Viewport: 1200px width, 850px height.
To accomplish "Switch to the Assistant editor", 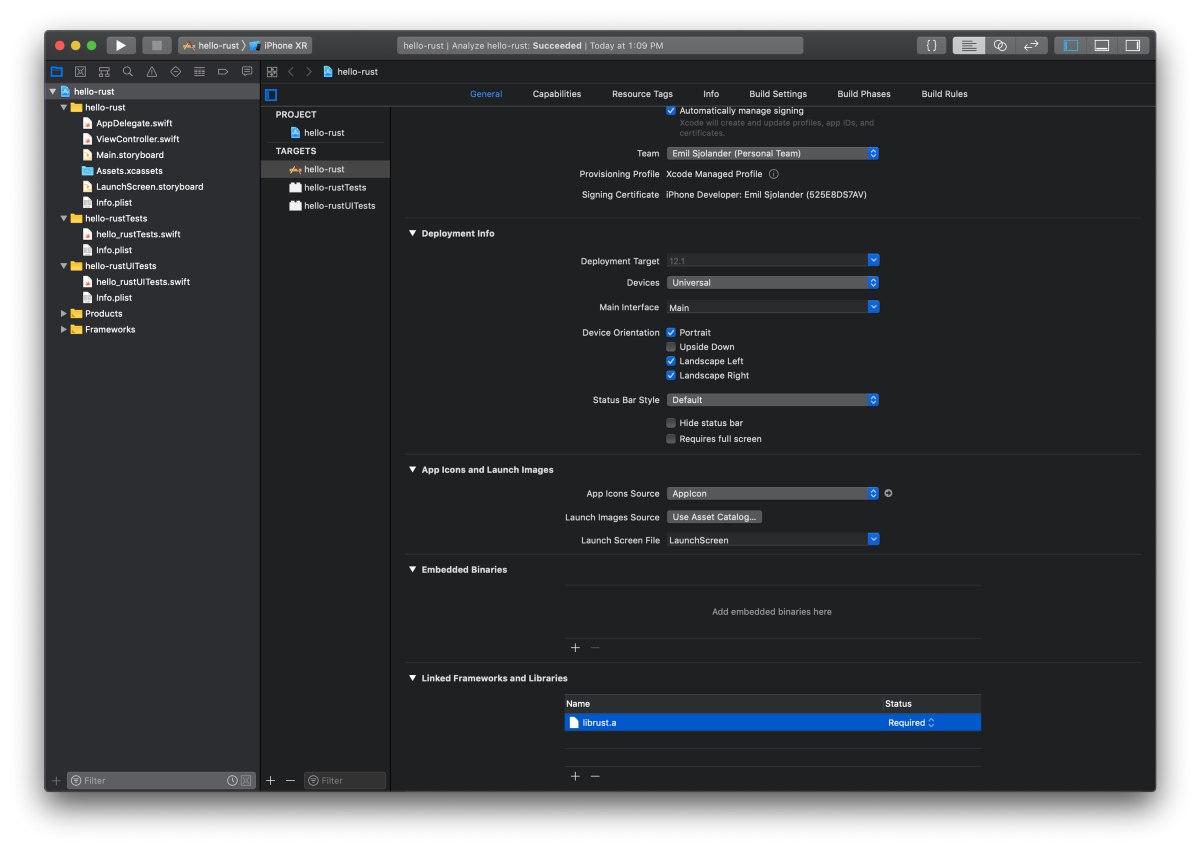I will 1000,45.
